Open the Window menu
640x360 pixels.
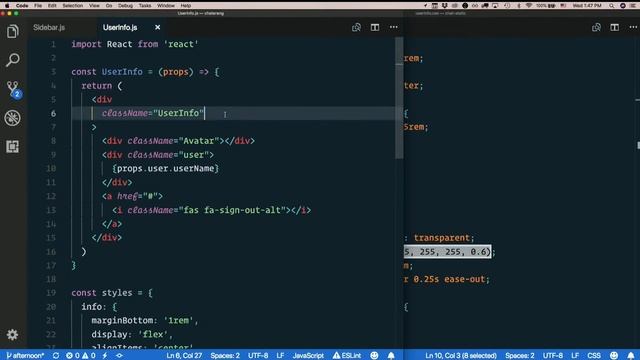click(166, 6)
